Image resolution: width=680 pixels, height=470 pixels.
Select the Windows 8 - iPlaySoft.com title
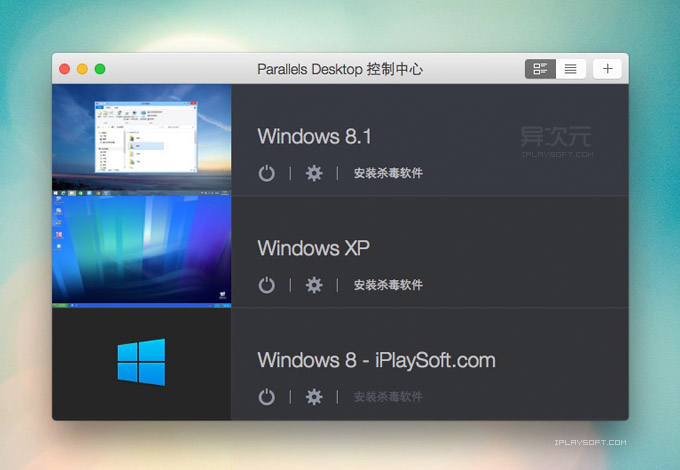[376, 360]
